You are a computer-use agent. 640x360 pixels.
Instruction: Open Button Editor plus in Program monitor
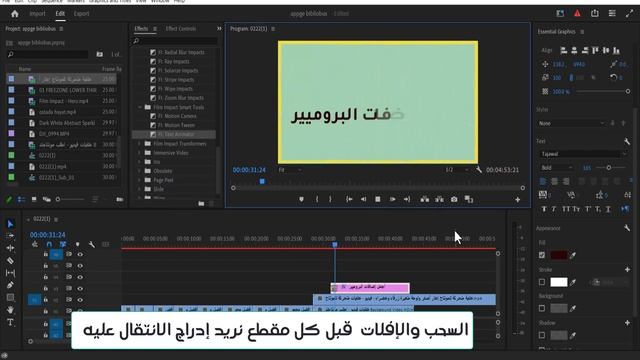pyautogui.click(x=518, y=200)
